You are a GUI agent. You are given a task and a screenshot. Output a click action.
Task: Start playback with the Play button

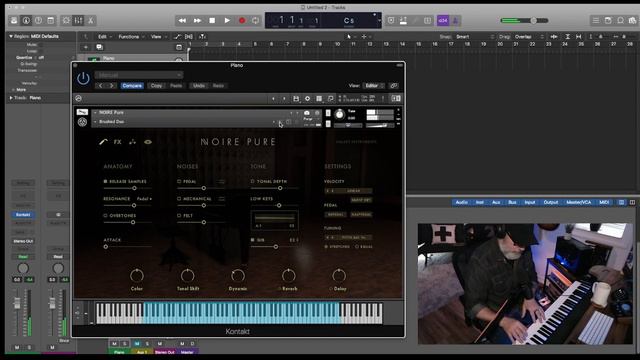pos(227,20)
